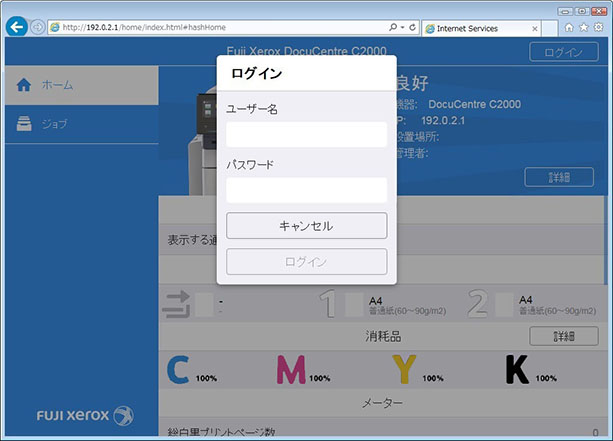Open browser home page icon

point(568,28)
